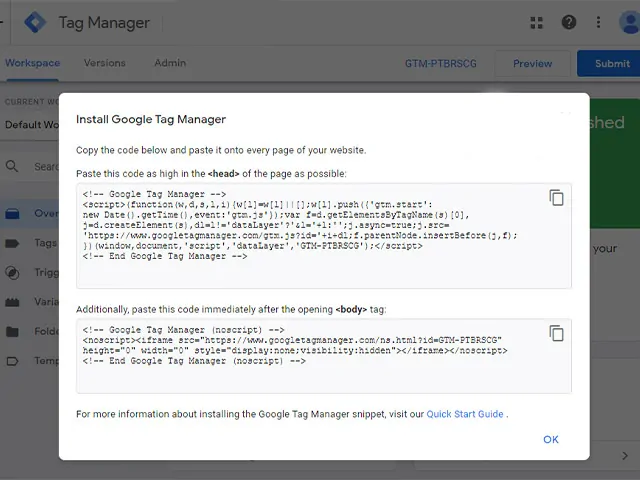Click the Tag Manager diamond logo
The width and height of the screenshot is (640, 480).
35,22
